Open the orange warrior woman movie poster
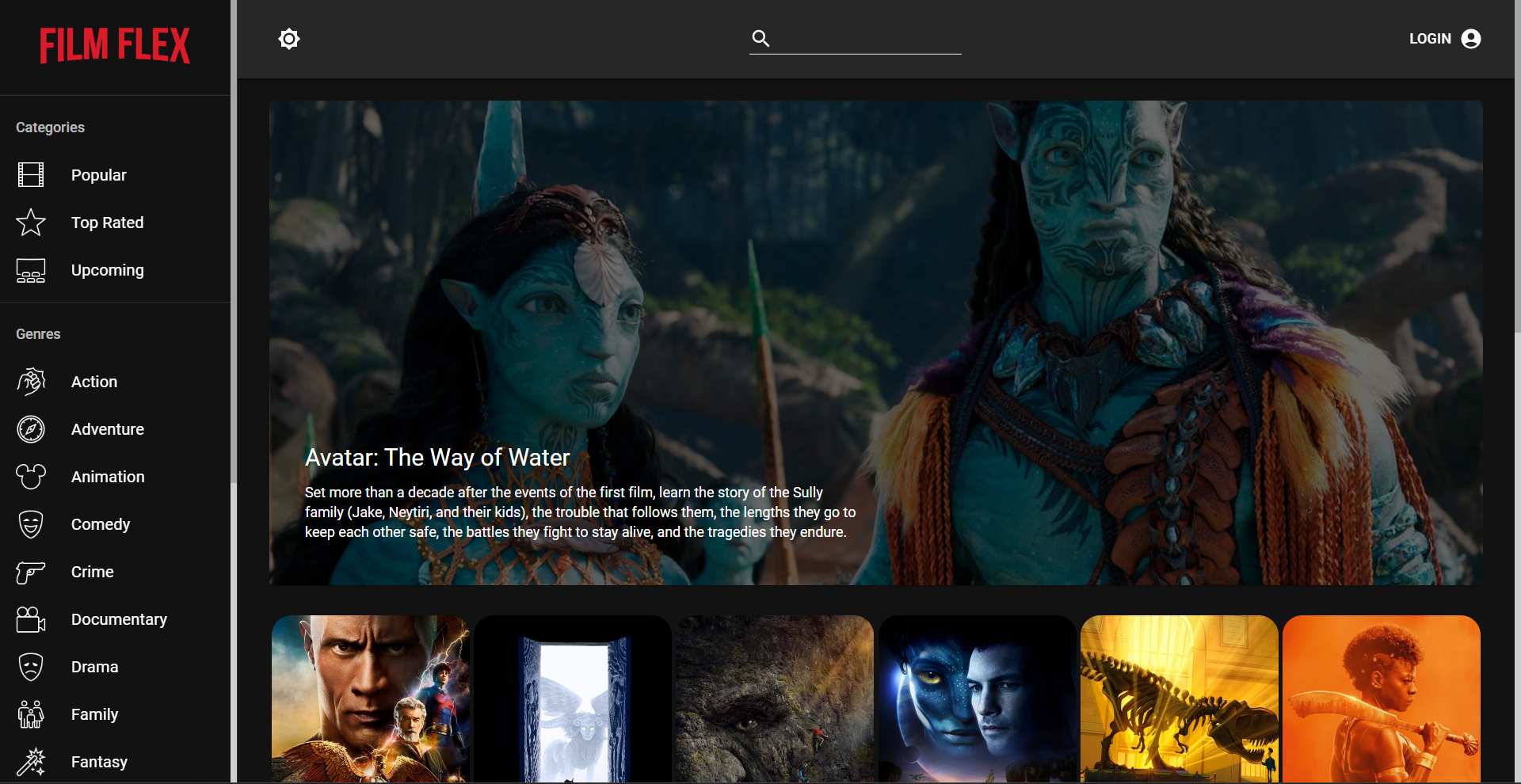The width and height of the screenshot is (1521, 784). coord(1382,699)
